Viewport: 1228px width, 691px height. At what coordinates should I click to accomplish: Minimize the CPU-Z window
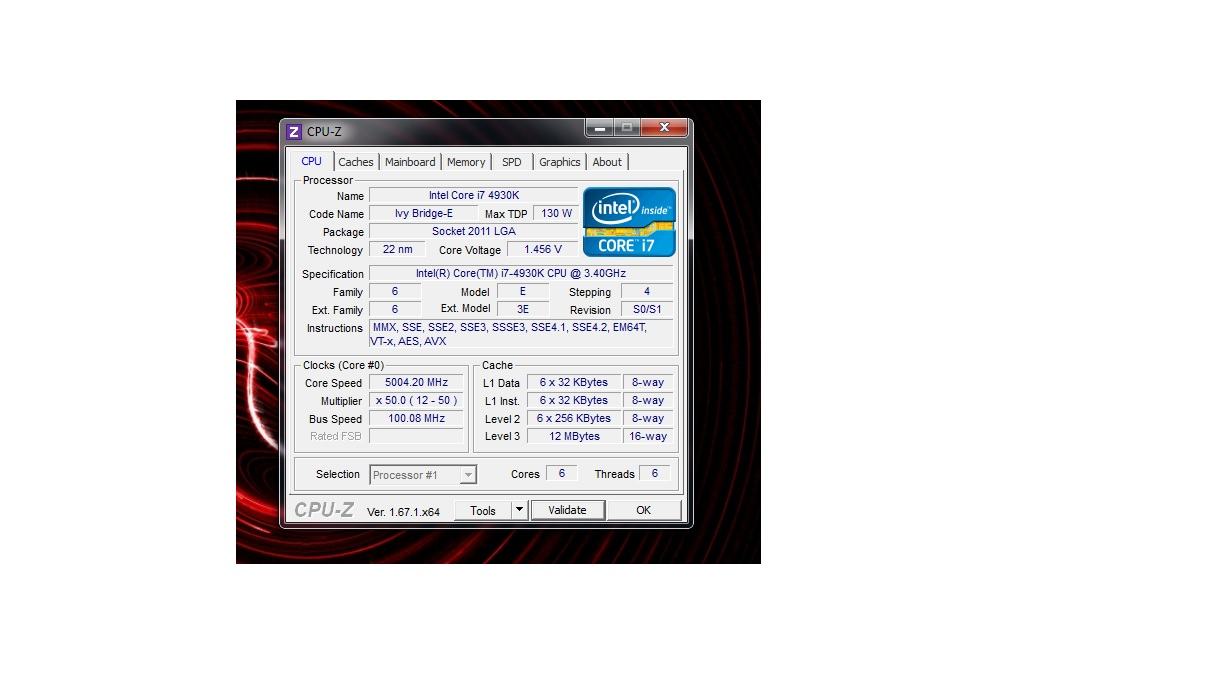click(x=600, y=128)
